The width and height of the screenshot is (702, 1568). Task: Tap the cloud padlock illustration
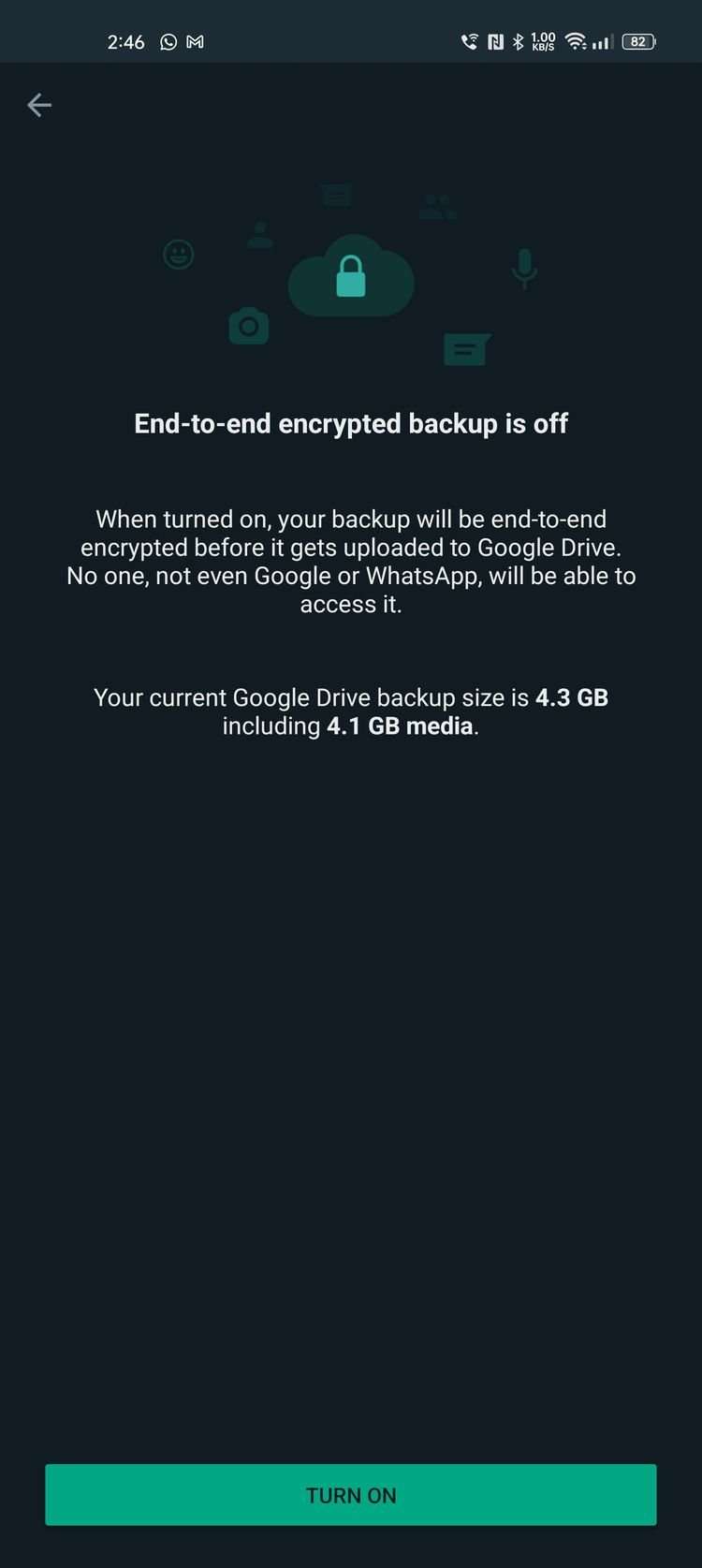[351, 276]
